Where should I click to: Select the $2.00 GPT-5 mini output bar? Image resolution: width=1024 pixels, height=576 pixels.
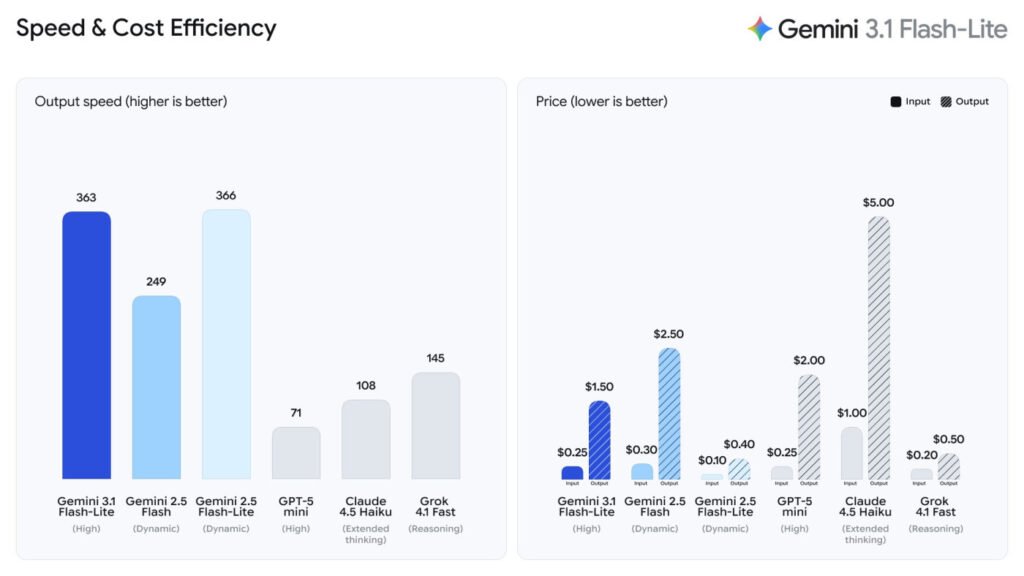coord(809,427)
